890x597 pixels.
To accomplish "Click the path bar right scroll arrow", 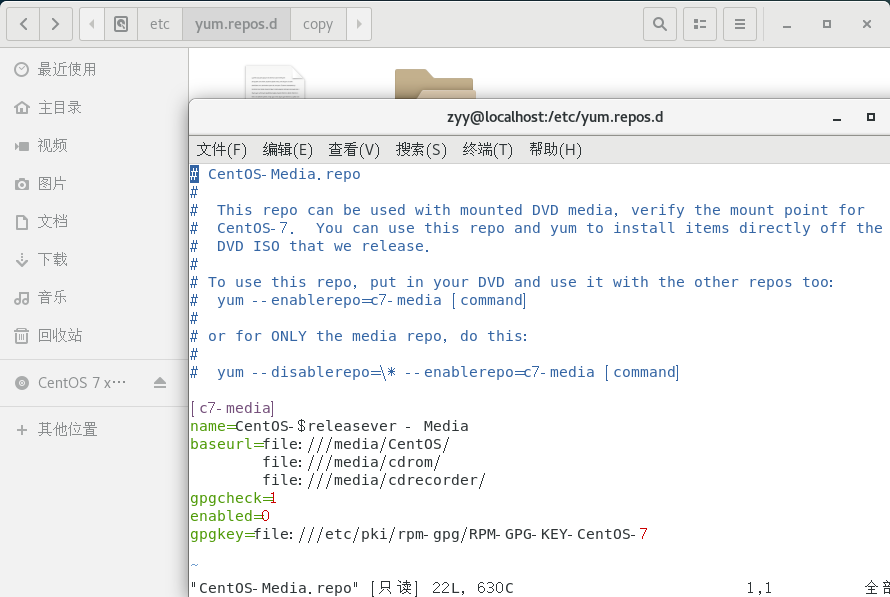I will click(x=359, y=24).
